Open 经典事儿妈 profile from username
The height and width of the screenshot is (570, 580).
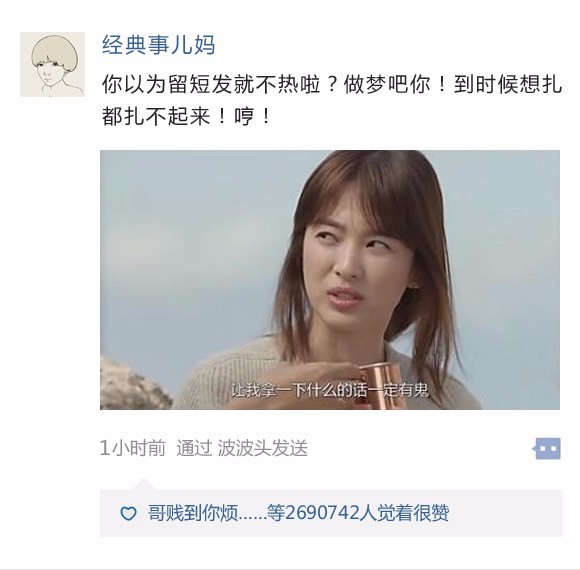(x=158, y=45)
